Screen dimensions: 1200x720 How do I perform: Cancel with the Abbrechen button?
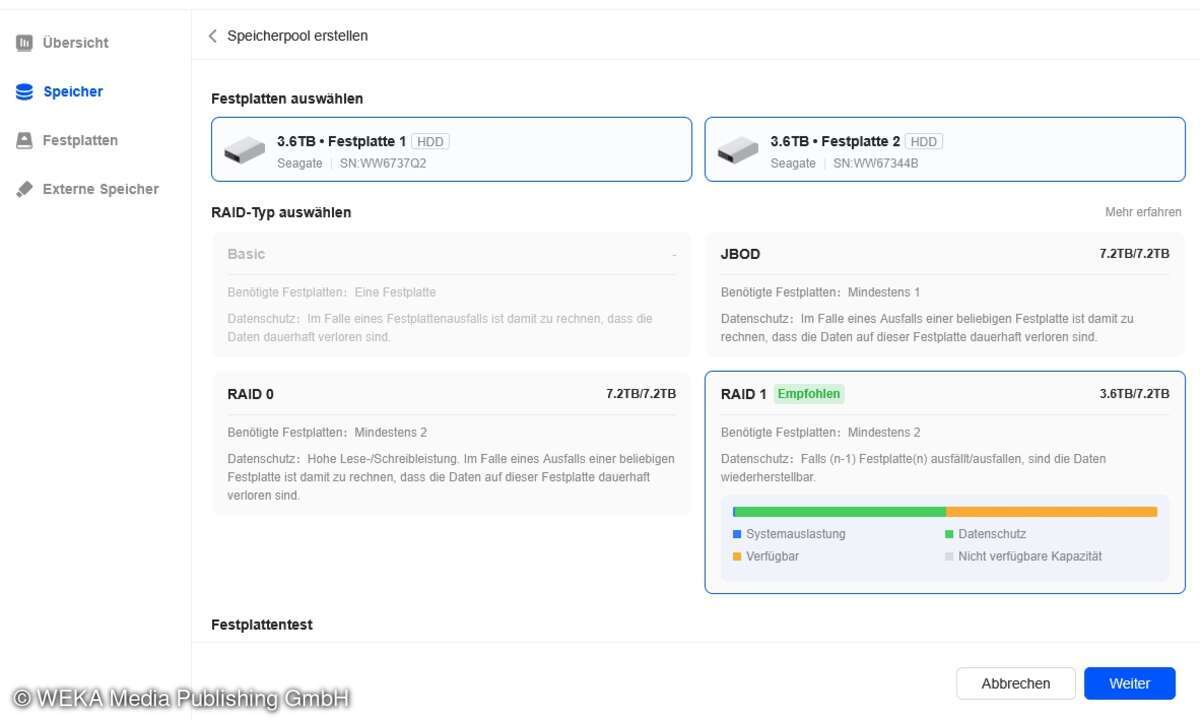pyautogui.click(x=1015, y=684)
